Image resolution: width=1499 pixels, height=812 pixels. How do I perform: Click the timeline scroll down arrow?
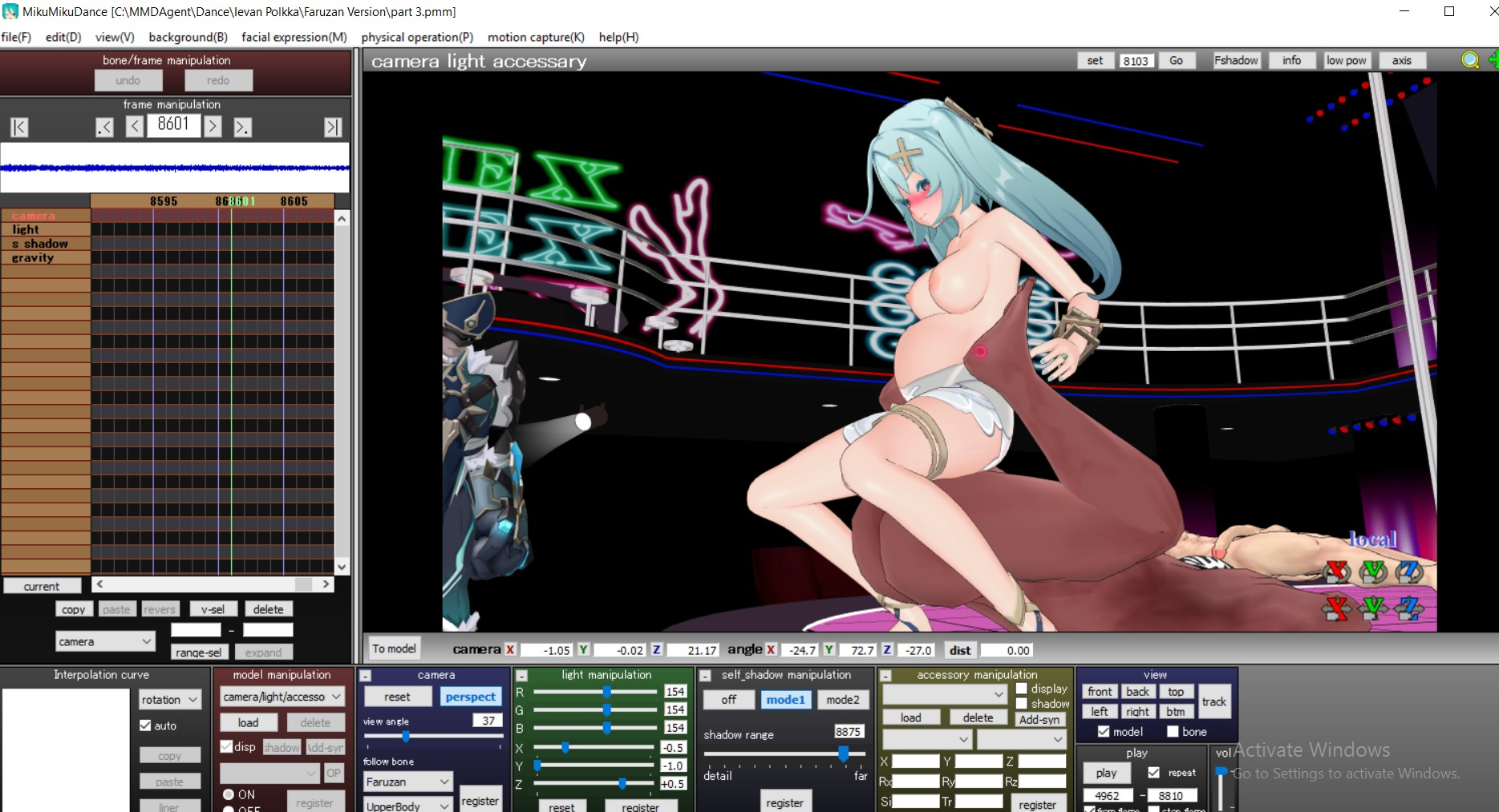(x=342, y=567)
